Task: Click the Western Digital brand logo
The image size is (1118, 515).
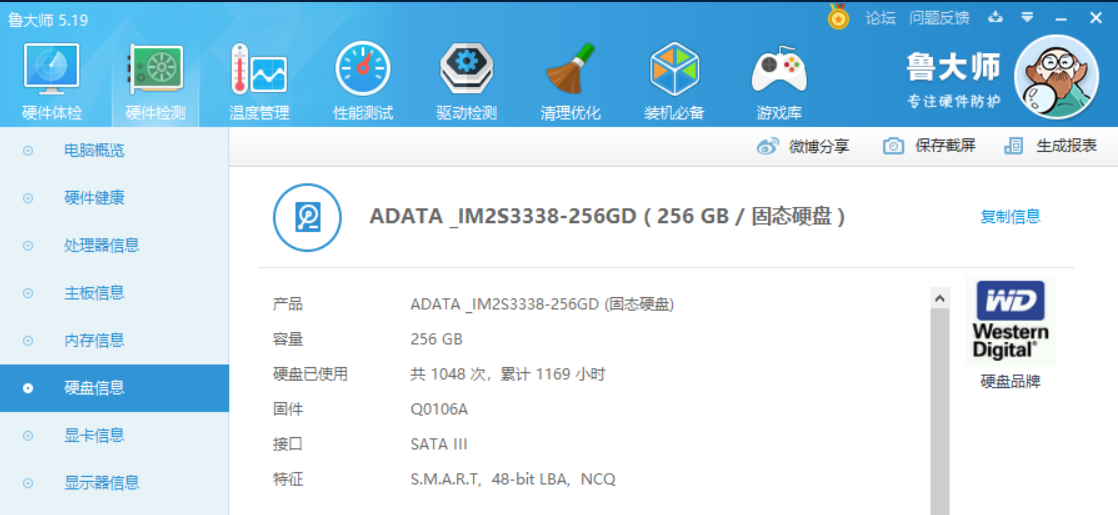Action: [1010, 321]
